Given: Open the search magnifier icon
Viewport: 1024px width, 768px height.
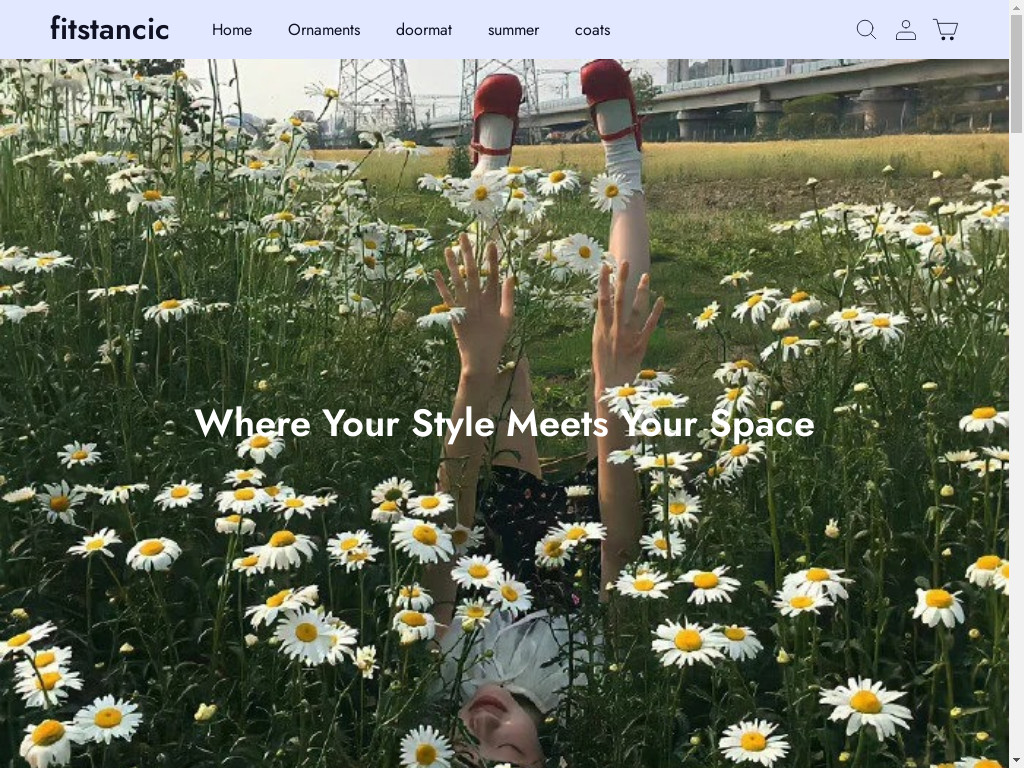Looking at the screenshot, I should tap(866, 29).
